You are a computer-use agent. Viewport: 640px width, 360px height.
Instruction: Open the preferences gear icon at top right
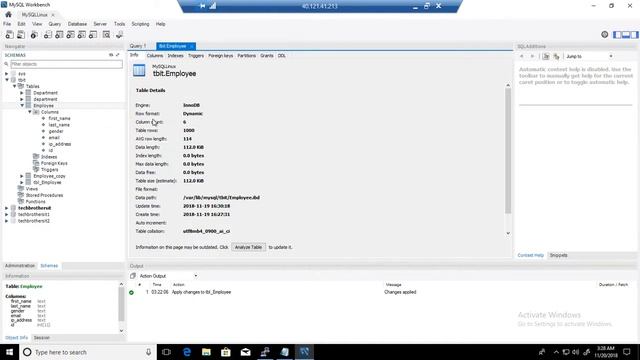[x=604, y=35]
